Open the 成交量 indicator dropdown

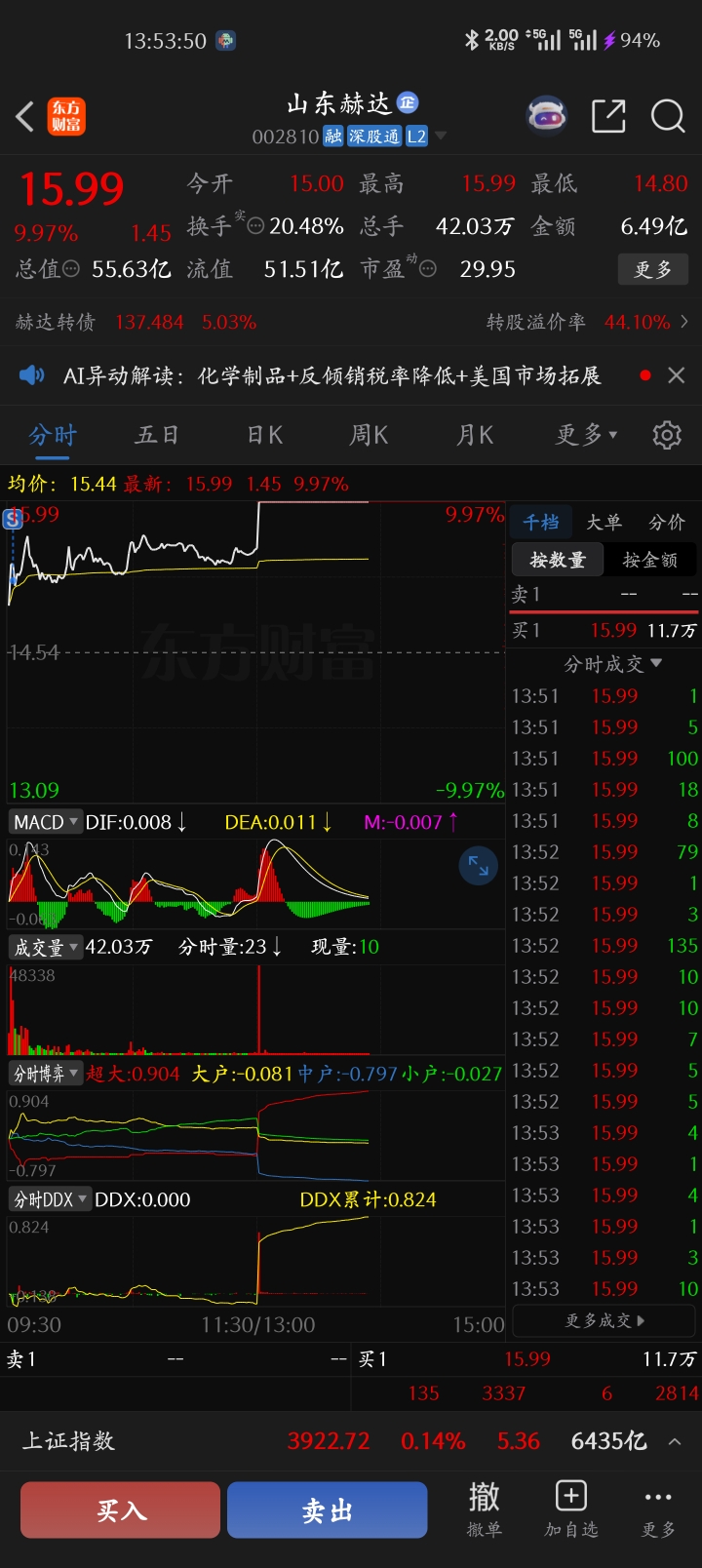tap(46, 947)
